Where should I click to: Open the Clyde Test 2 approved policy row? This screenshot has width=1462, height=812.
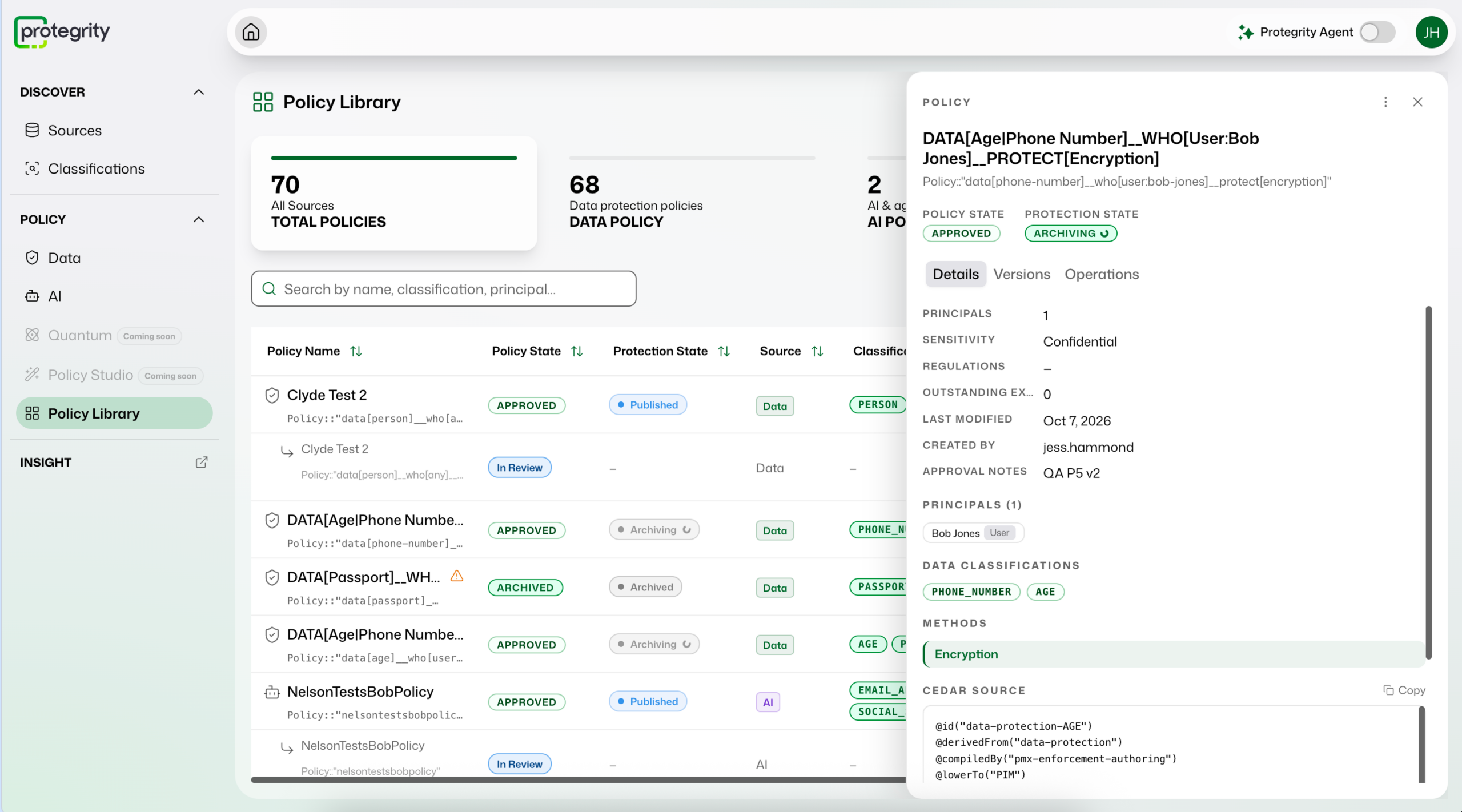(579, 405)
